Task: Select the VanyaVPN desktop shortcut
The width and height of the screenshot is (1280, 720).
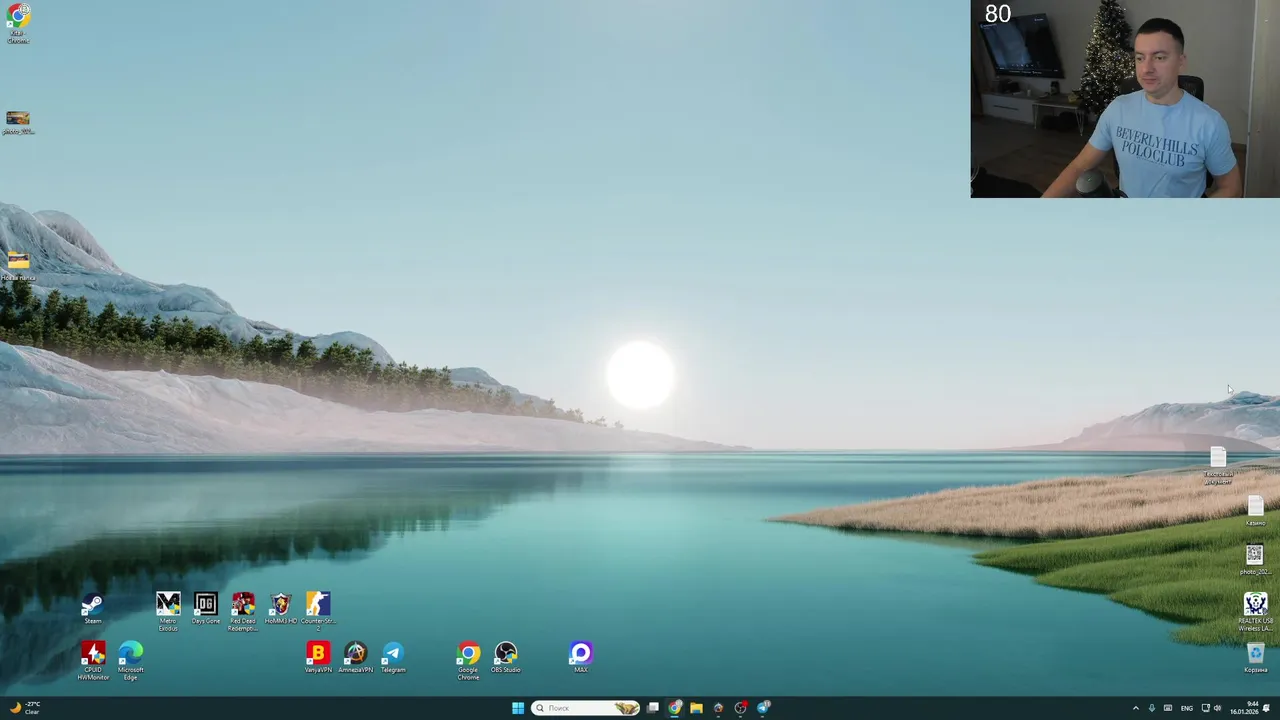Action: [x=318, y=657]
